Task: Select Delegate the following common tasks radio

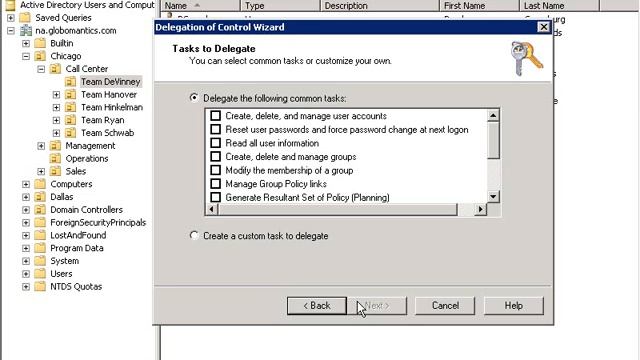Action: tap(194, 98)
